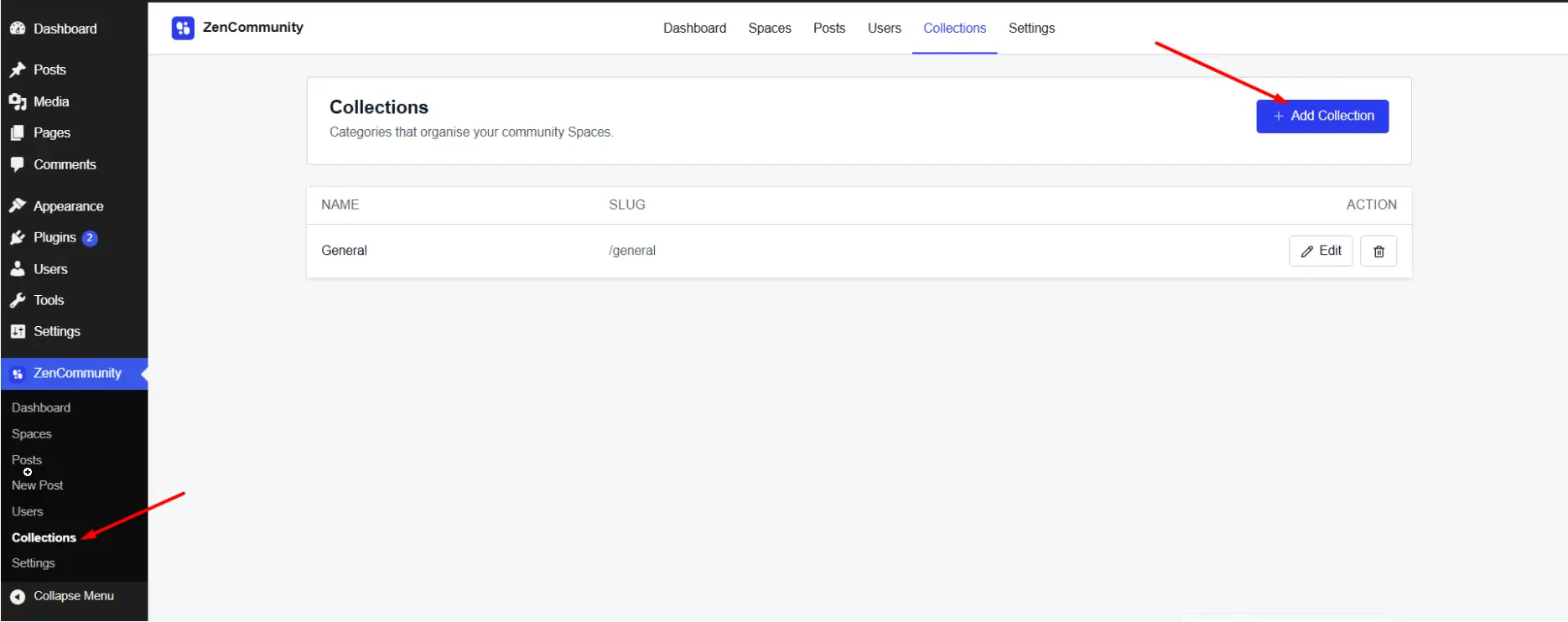Screen dimensions: 1568x622
Task: Click the Appearance paintbrush icon
Action: [x=18, y=206]
